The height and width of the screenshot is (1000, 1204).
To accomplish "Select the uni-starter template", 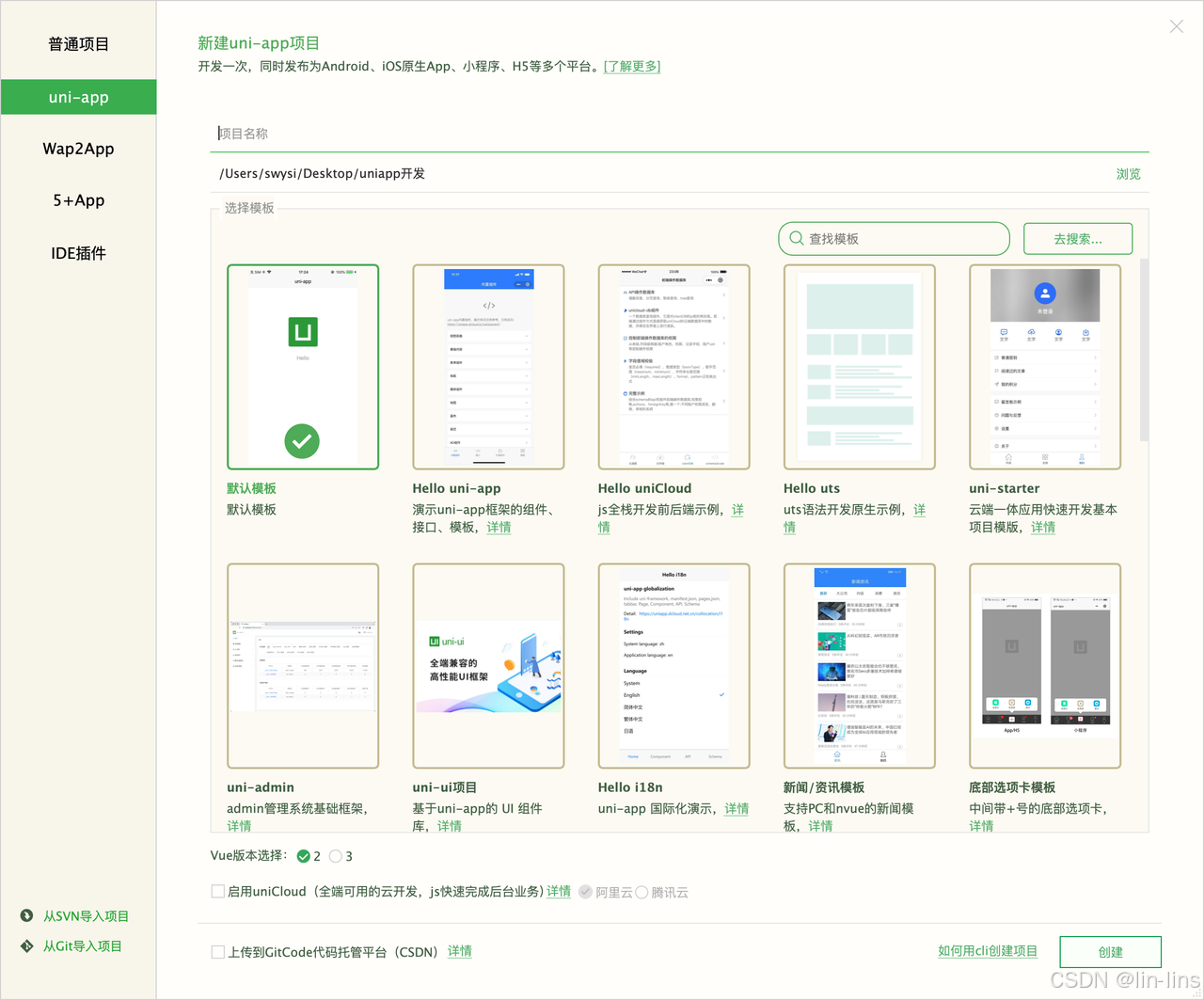I will point(1045,367).
